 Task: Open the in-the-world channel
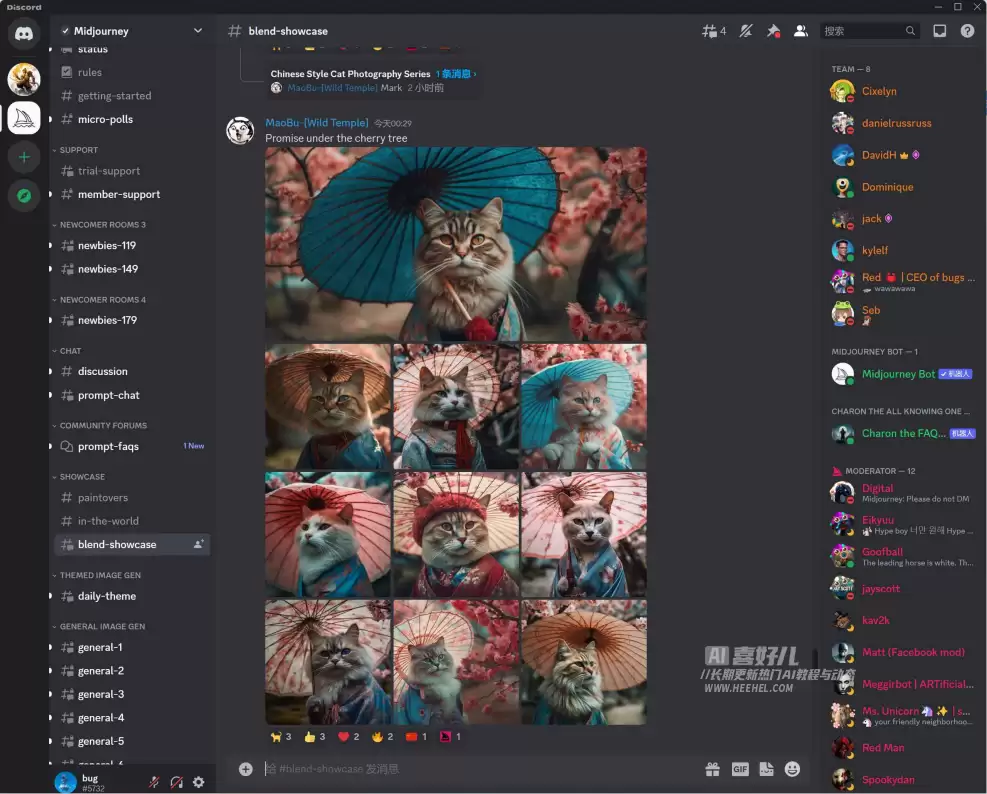click(x=132, y=521)
